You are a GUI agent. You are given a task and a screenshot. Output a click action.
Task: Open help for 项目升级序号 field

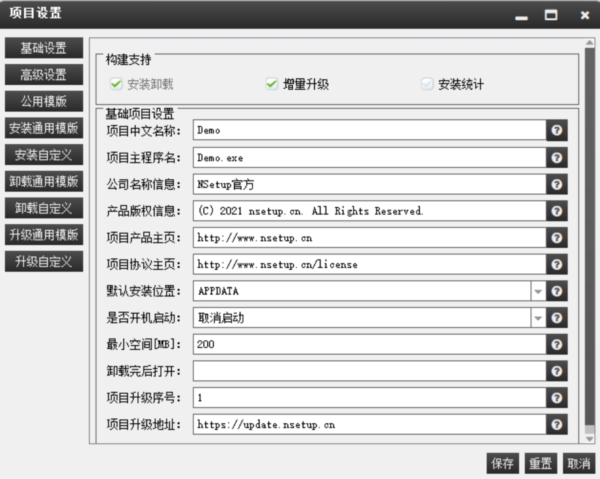(557, 398)
